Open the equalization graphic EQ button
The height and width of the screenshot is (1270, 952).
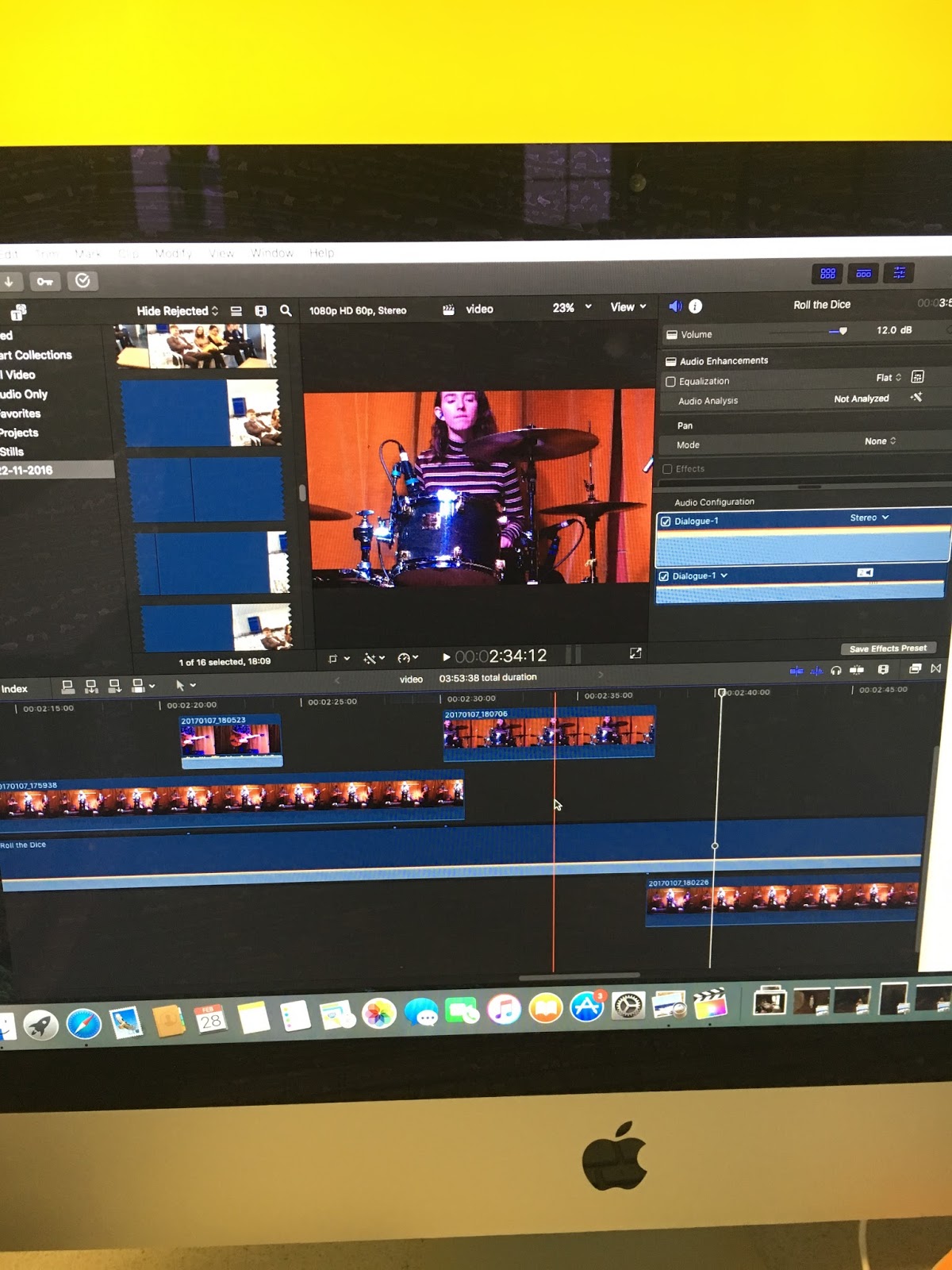coord(918,376)
